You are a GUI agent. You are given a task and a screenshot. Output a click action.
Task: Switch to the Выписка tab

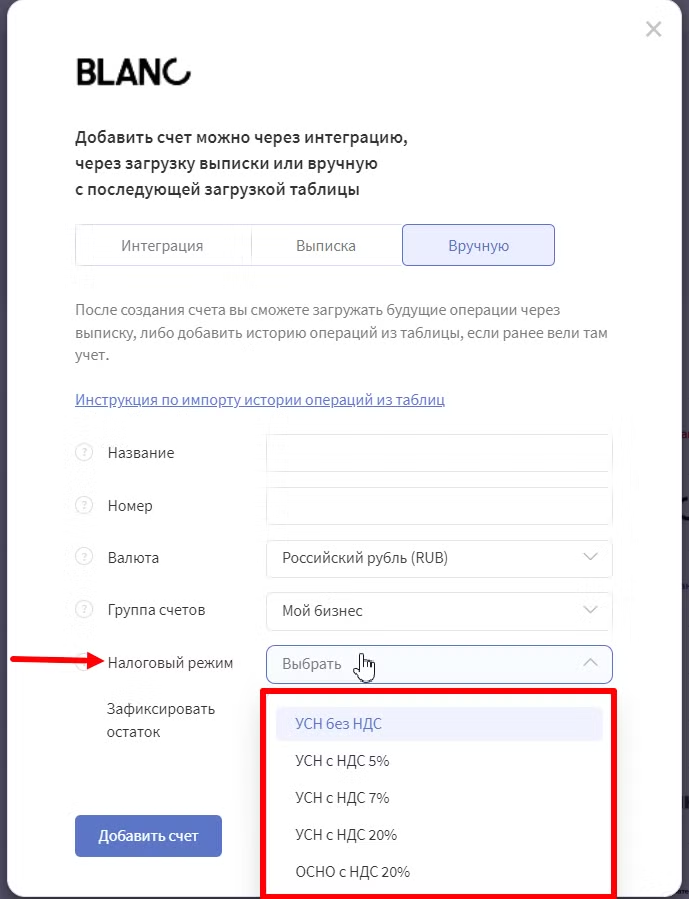[326, 245]
